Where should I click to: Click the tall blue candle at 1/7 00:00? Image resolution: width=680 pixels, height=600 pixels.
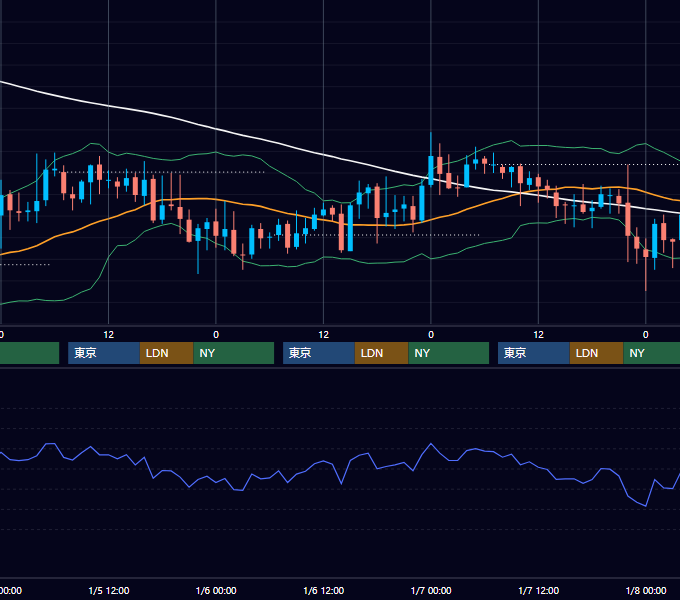pyautogui.click(x=431, y=170)
